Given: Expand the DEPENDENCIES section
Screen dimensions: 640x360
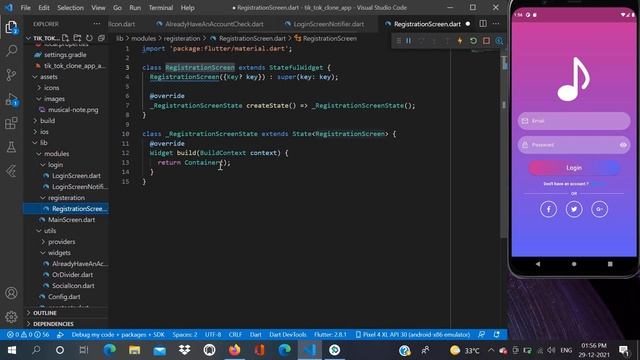Looking at the screenshot, I should tap(53, 324).
